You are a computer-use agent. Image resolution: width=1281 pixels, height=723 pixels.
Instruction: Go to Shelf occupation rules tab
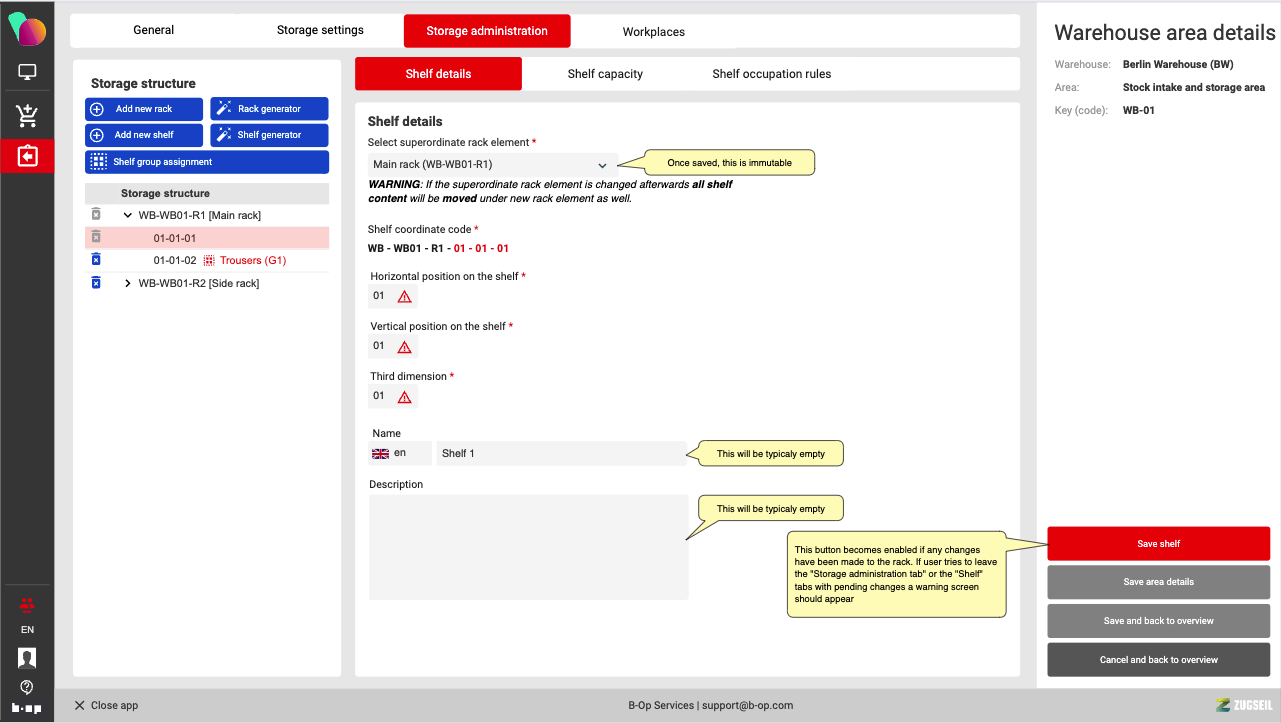click(x=771, y=74)
